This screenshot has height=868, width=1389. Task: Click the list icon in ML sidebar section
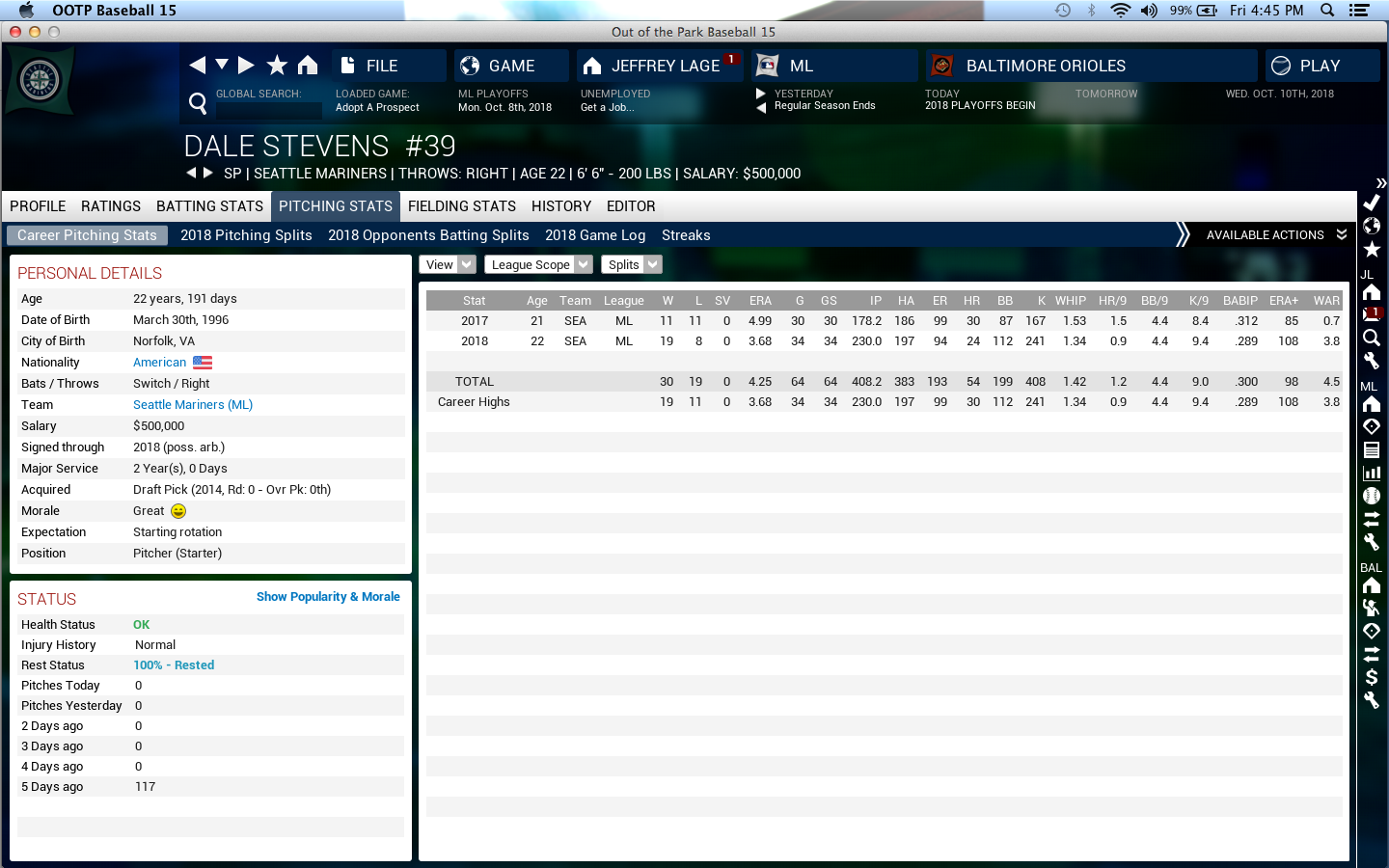click(x=1371, y=449)
